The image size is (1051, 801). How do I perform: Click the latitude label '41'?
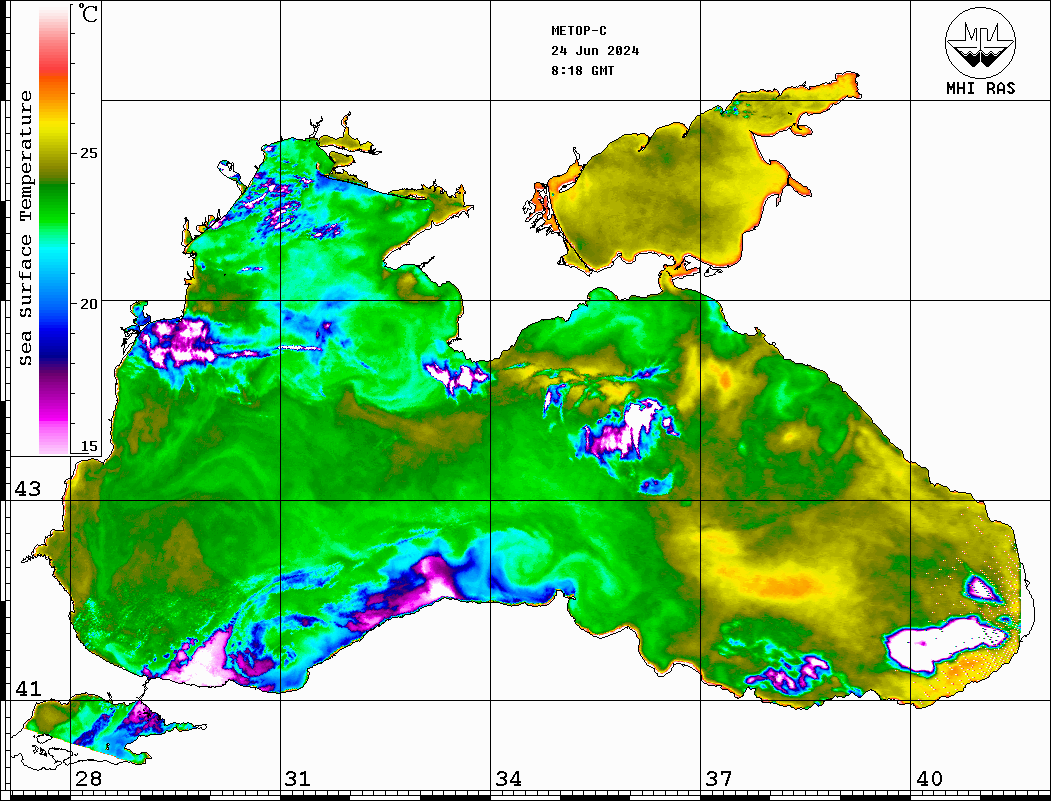(28, 688)
